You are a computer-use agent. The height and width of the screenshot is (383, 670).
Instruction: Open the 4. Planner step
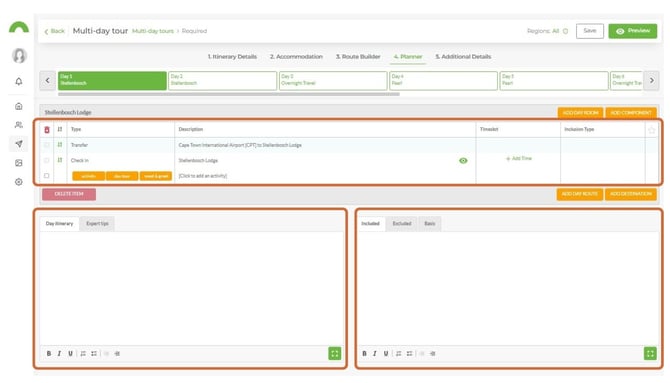coord(408,56)
